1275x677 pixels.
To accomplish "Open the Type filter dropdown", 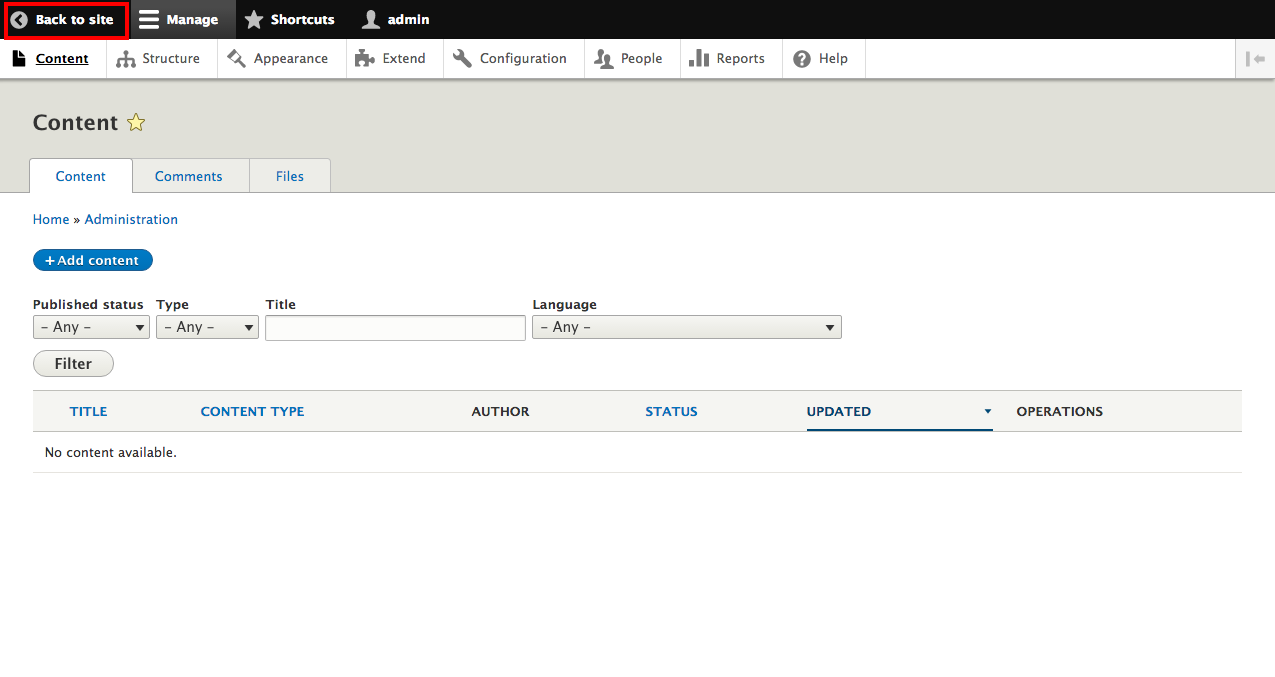I will (x=207, y=327).
